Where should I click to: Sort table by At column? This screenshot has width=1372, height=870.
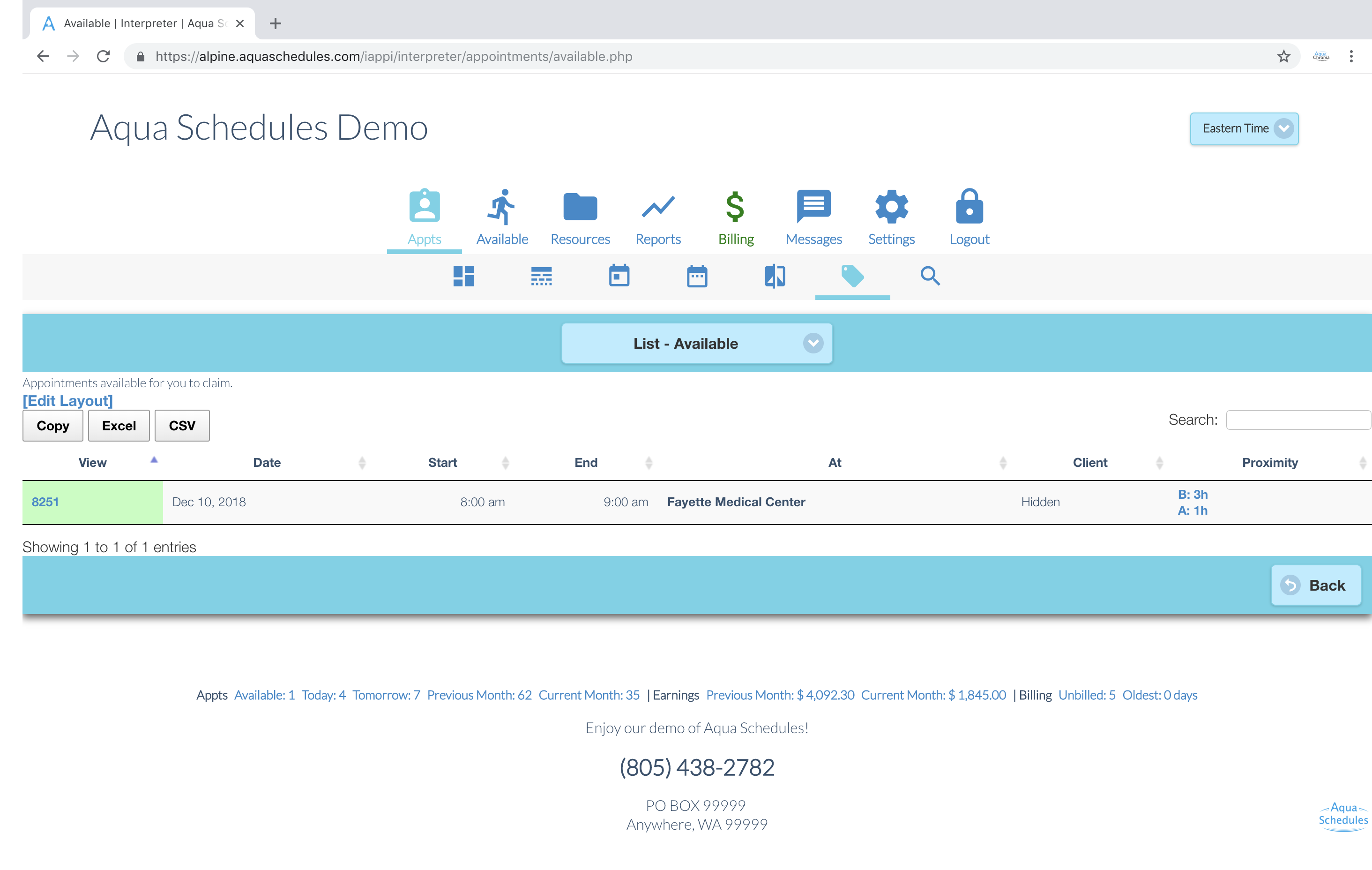point(835,462)
